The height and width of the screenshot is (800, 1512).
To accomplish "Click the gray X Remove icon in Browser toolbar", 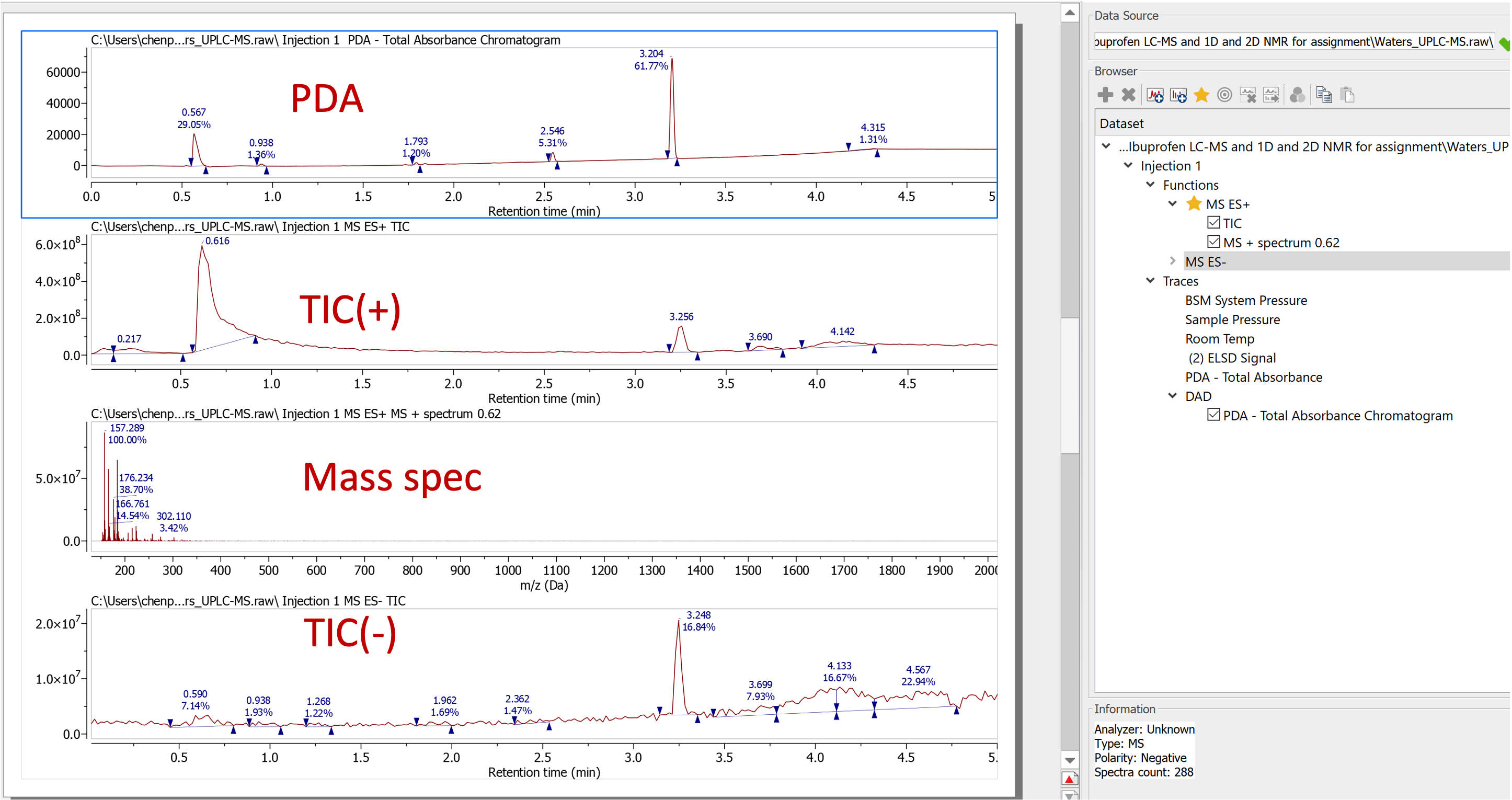I will click(x=1128, y=95).
